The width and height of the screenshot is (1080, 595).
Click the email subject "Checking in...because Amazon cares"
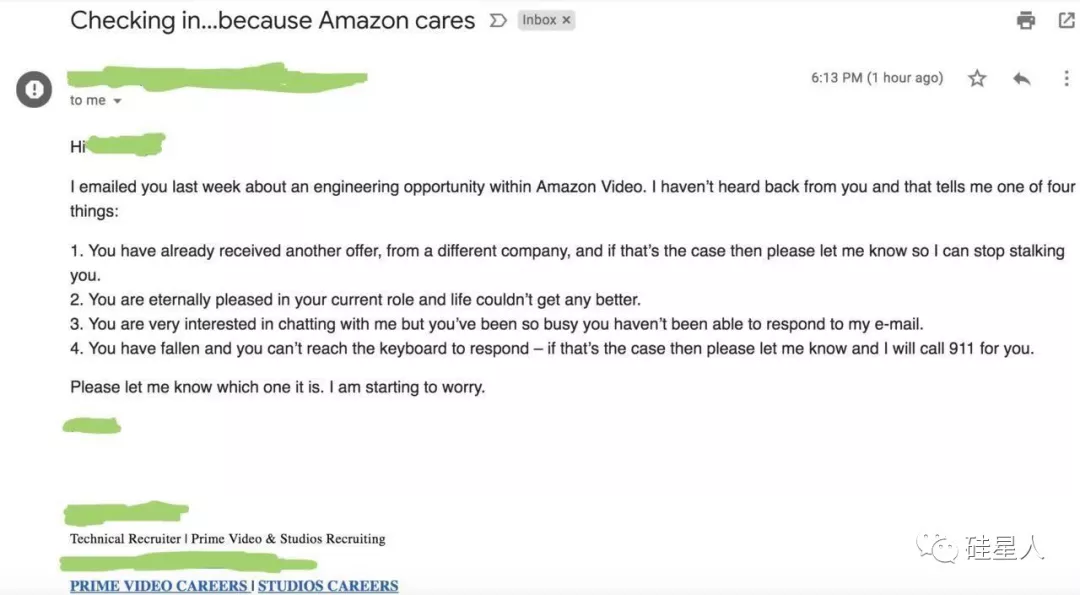pyautogui.click(x=272, y=21)
